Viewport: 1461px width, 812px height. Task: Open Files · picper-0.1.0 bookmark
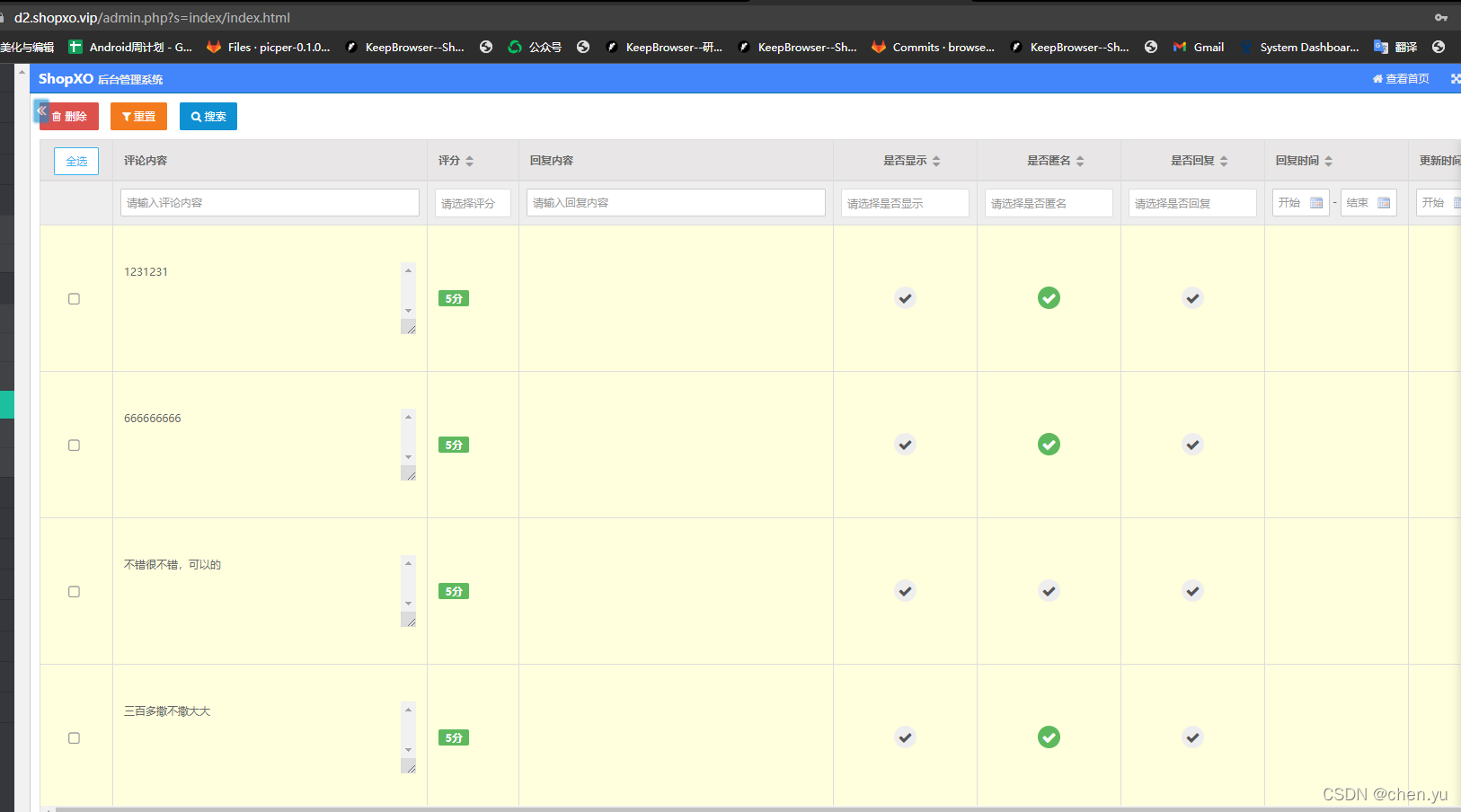tap(269, 47)
